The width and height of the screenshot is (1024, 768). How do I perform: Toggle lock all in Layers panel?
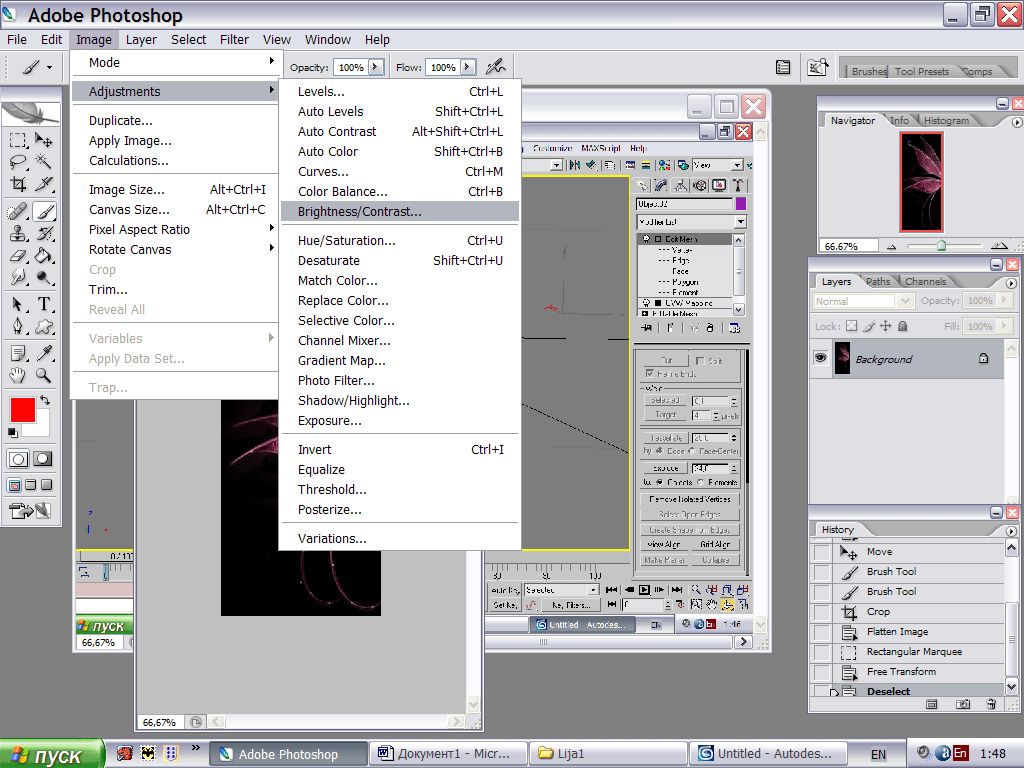pyautogui.click(x=903, y=326)
